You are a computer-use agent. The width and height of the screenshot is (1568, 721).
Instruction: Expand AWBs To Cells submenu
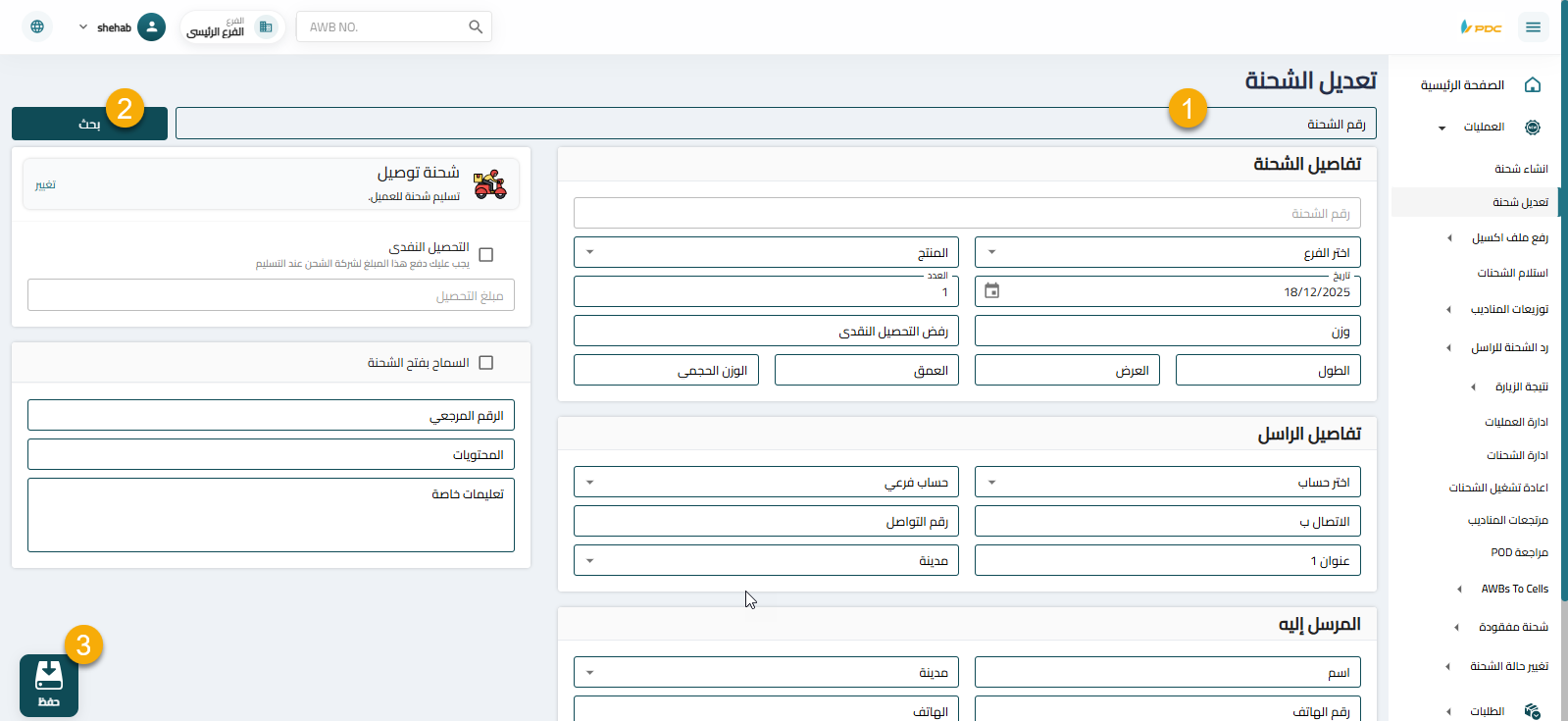[x=1459, y=589]
